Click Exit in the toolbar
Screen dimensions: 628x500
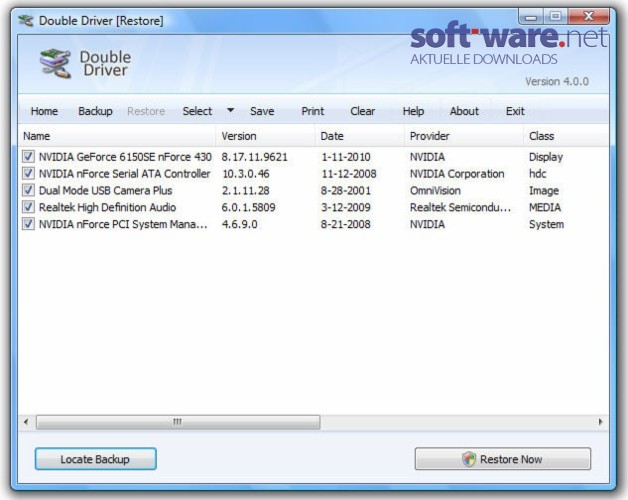[x=515, y=111]
